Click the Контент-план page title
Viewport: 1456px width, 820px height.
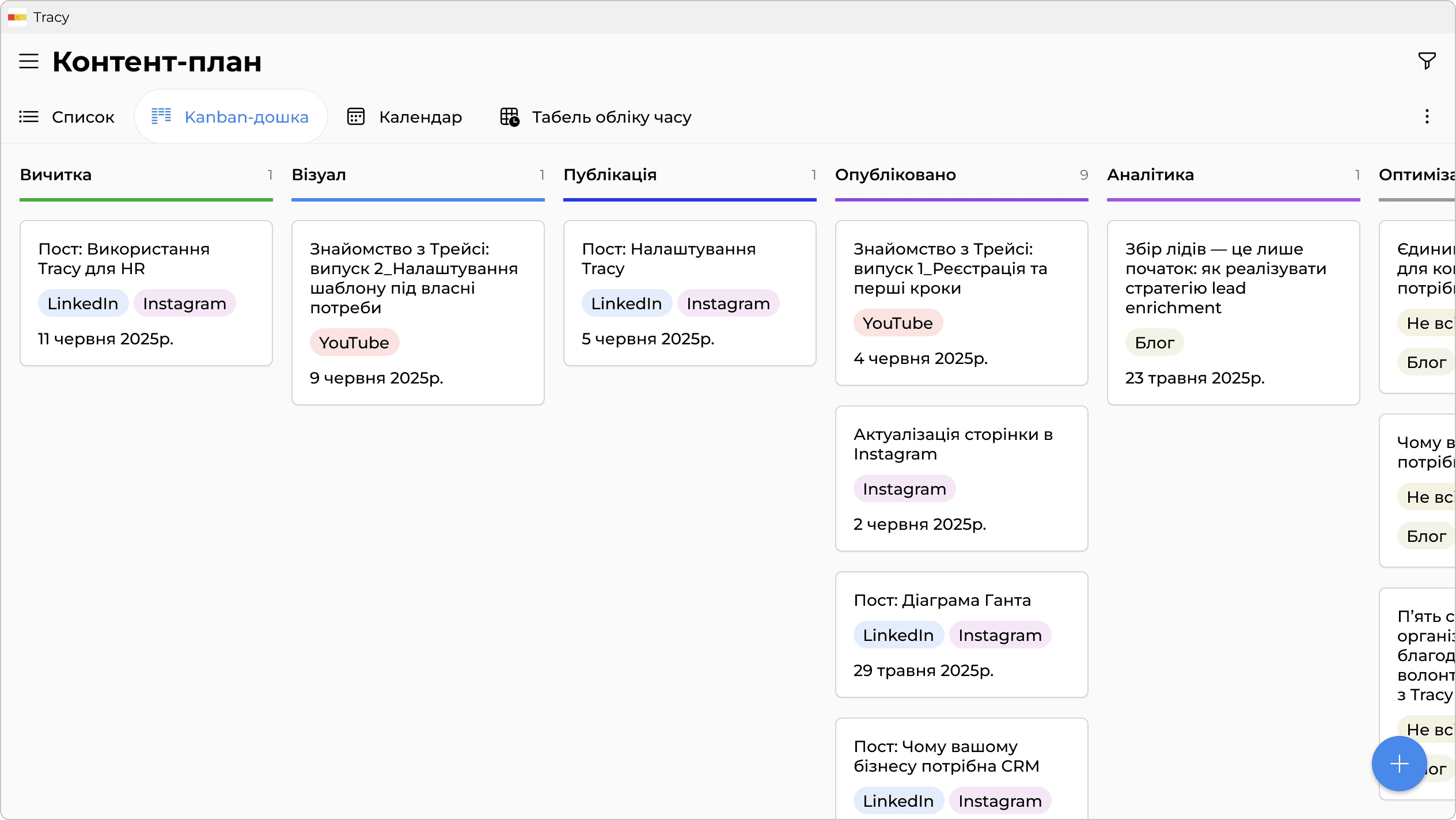point(157,62)
